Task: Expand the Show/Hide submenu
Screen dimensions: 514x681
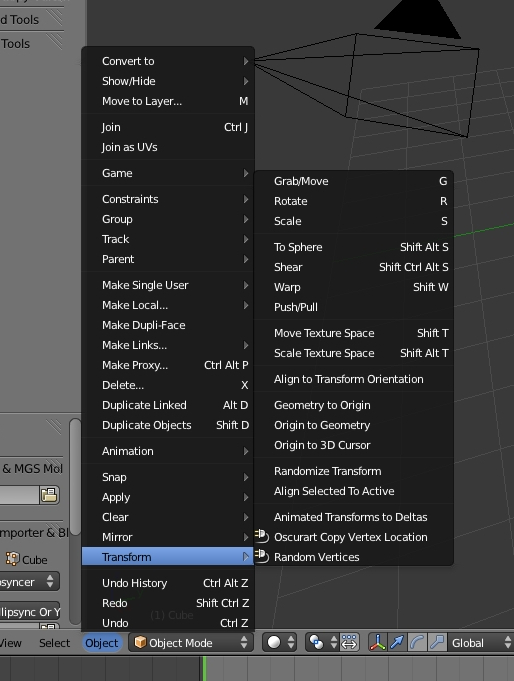Action: pyautogui.click(x=168, y=81)
